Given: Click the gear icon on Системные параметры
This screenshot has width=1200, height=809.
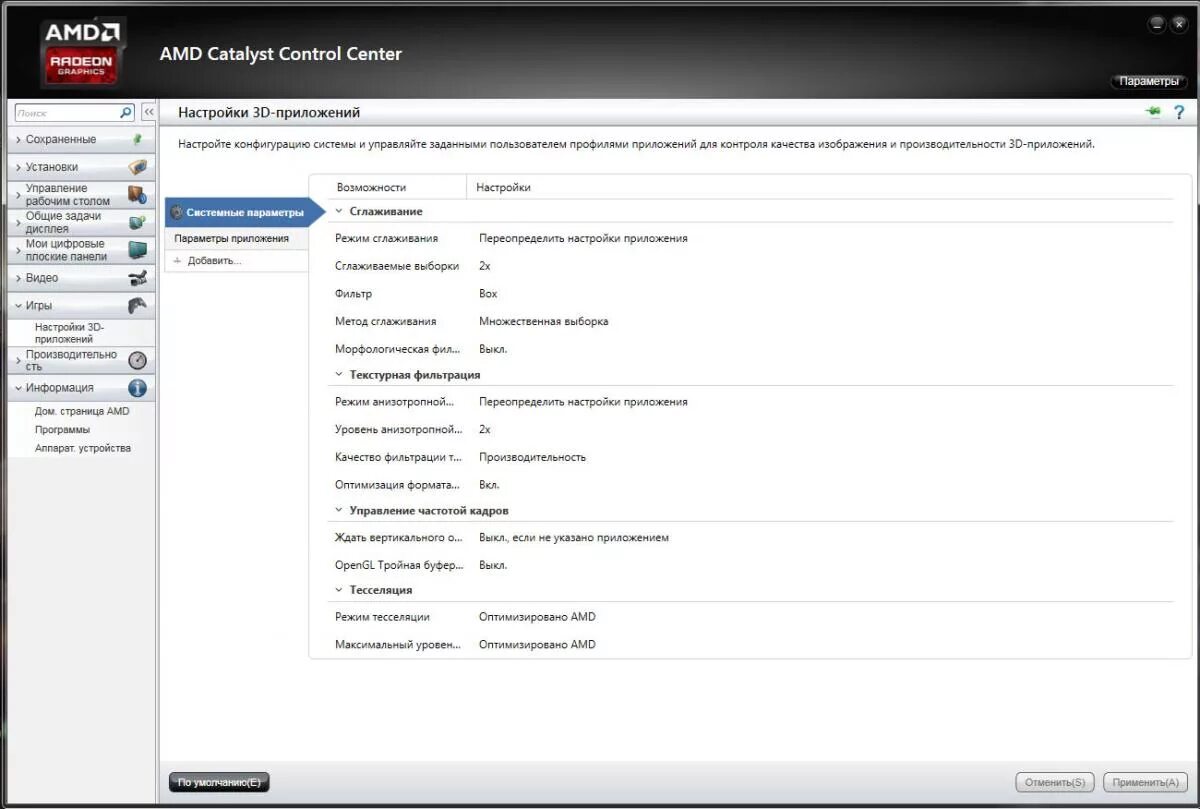Looking at the screenshot, I should point(177,212).
